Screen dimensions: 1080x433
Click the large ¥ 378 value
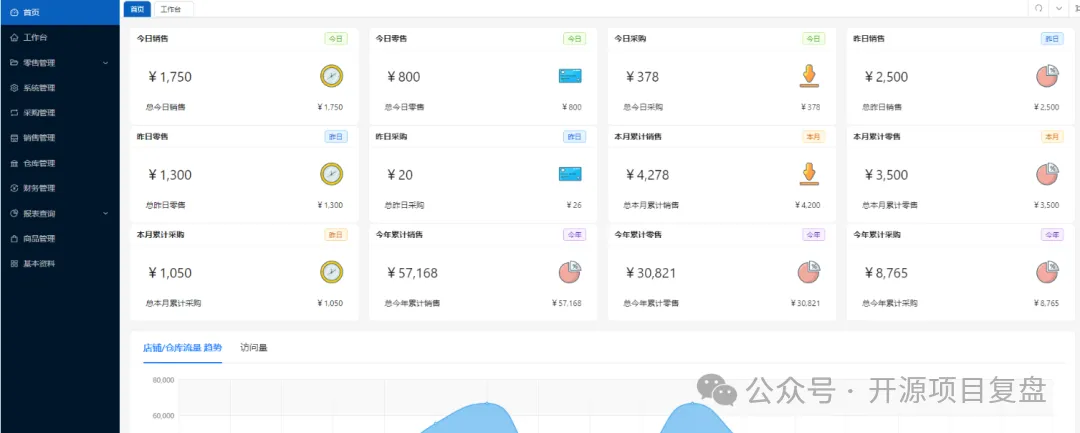pos(642,77)
